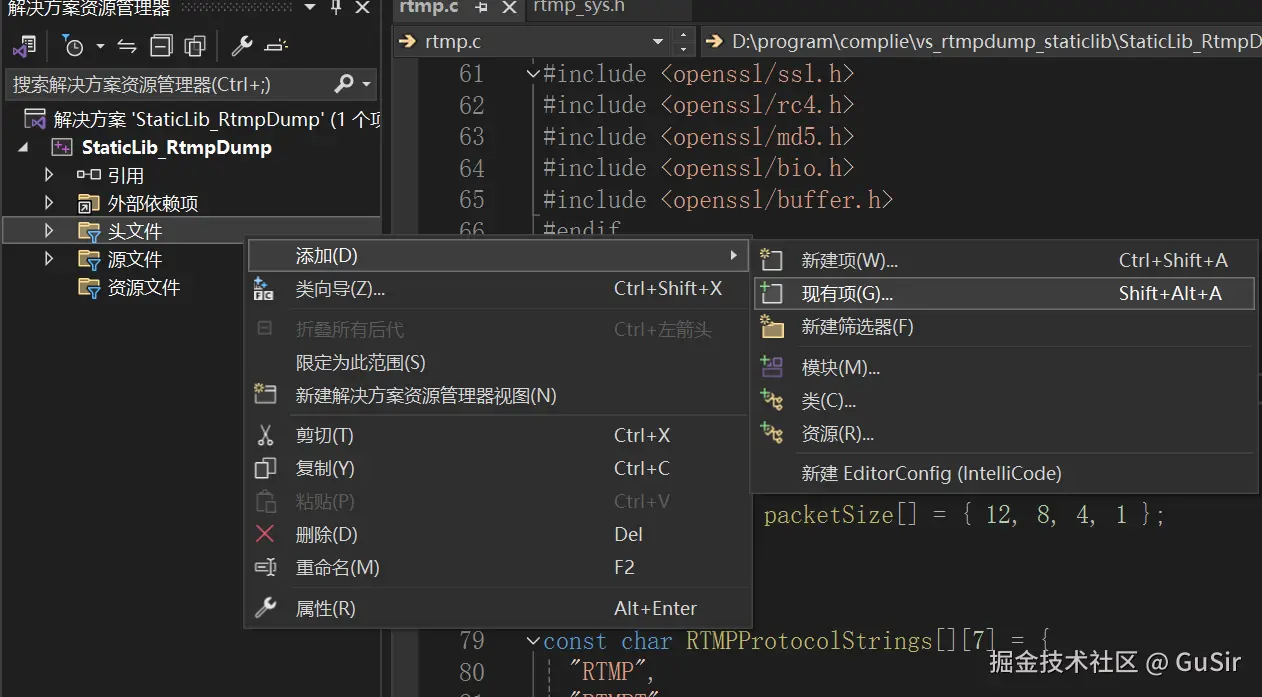Close the Solution Explorer panel

(362, 8)
